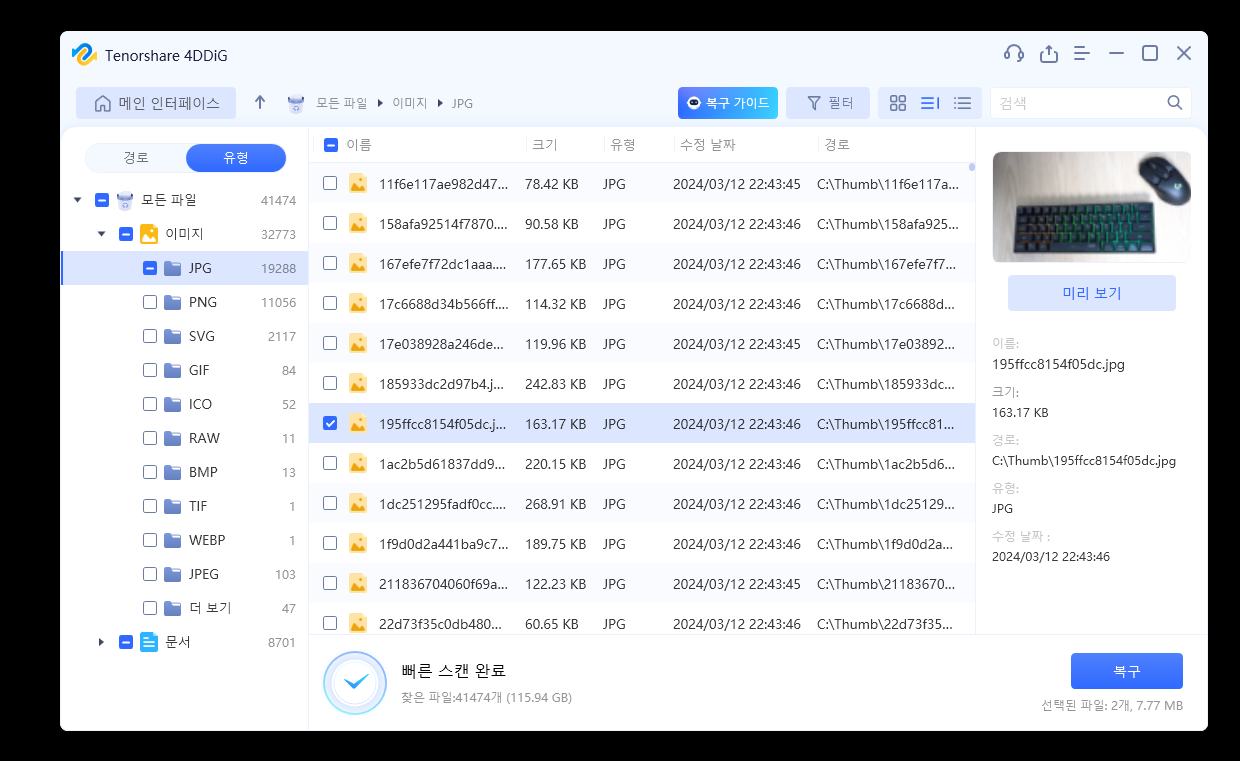1240x761 pixels.
Task: Sort by the 경로 column header
Action: (x=837, y=145)
